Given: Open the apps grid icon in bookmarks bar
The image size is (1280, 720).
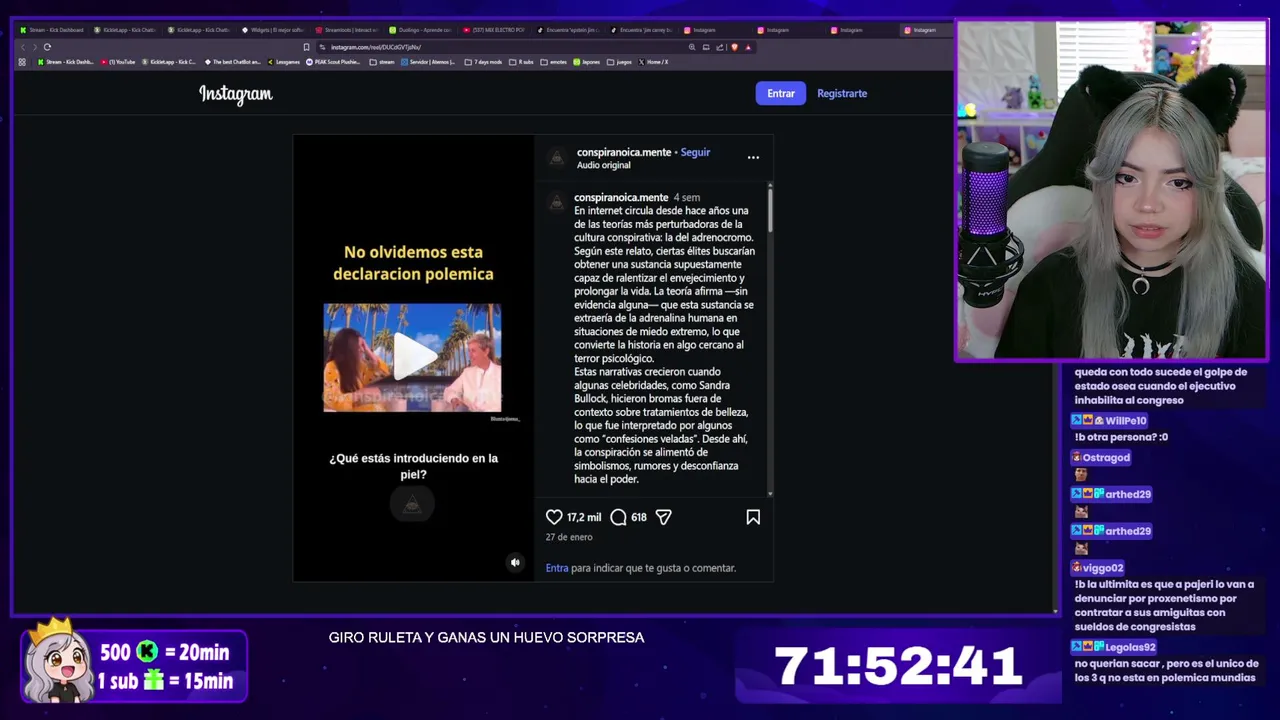Looking at the screenshot, I should point(22,62).
